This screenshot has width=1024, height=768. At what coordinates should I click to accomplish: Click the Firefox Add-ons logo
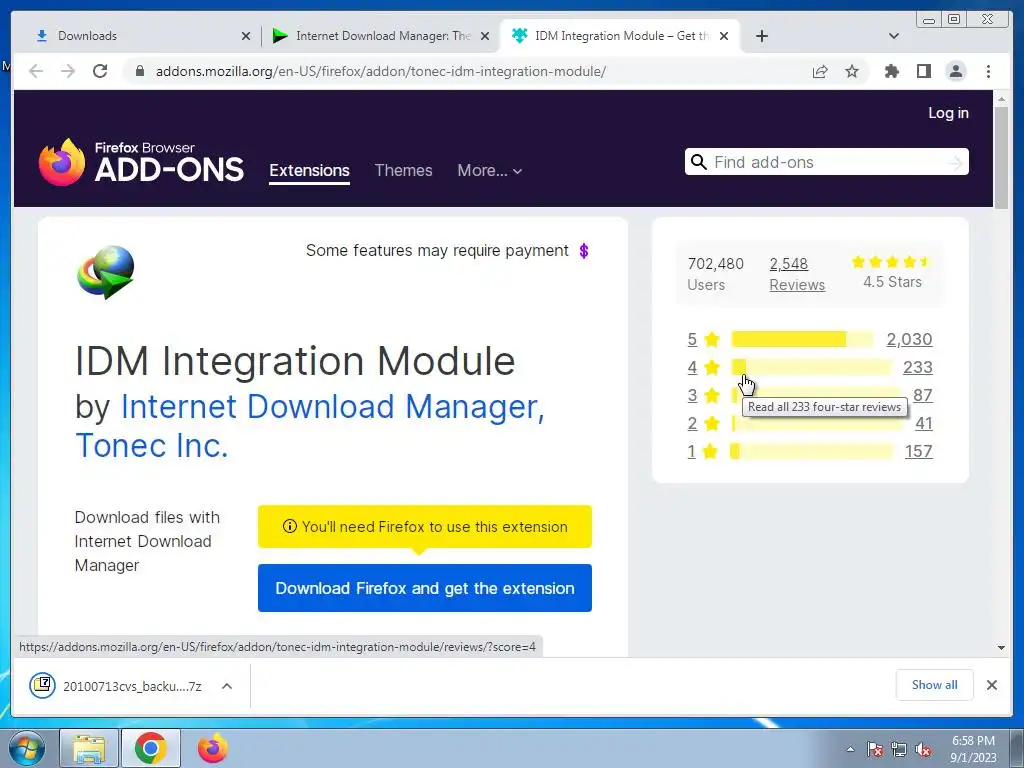coord(141,162)
